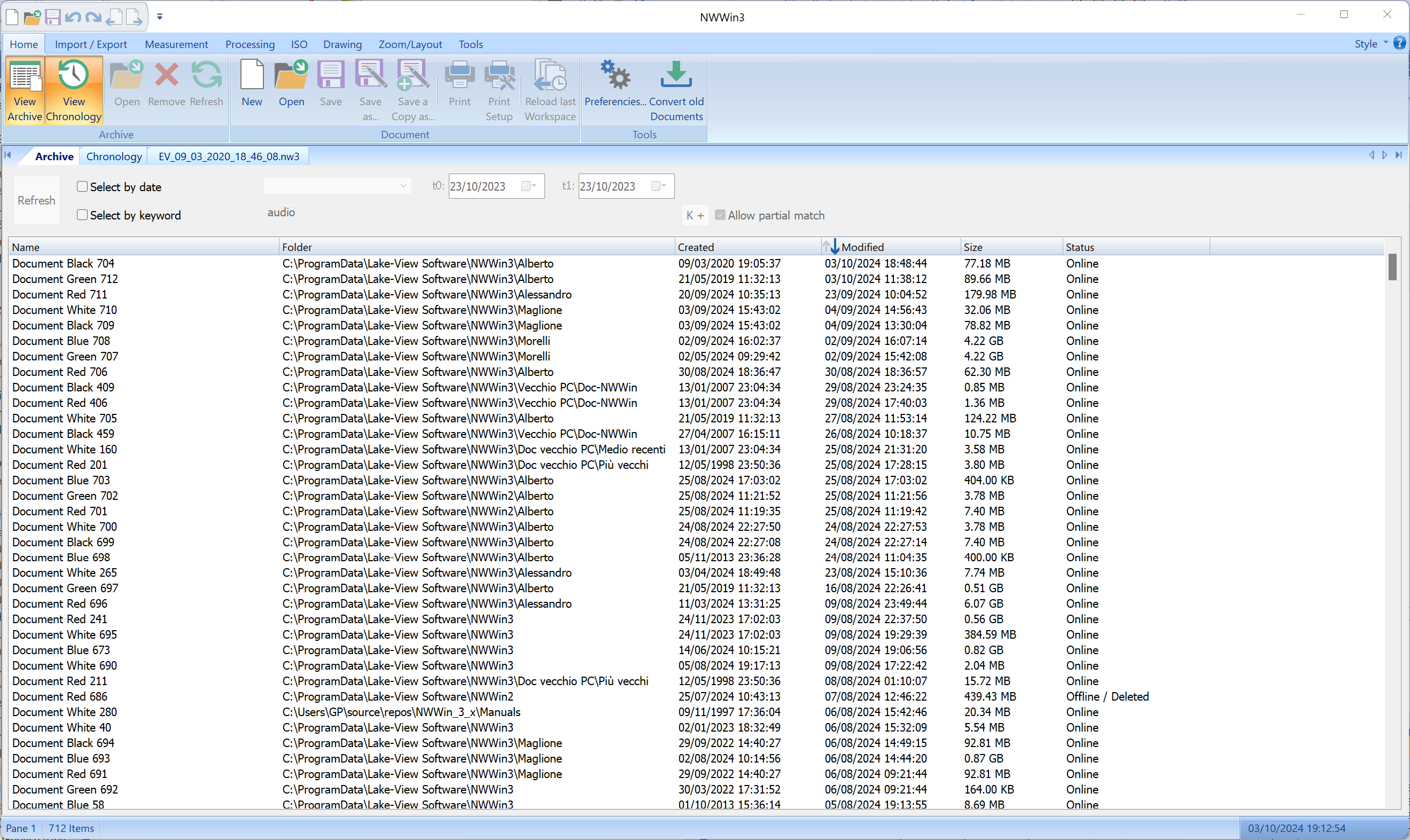1410x840 pixels.
Task: Click the vertical scrollbar thumb of the list
Action: pos(1392,267)
